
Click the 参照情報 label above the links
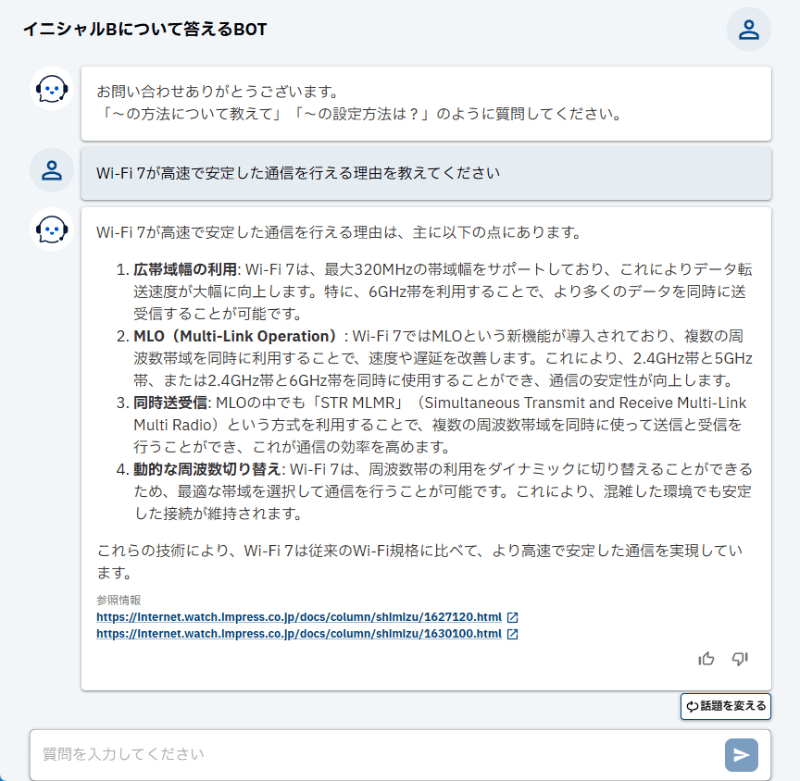tap(109, 600)
